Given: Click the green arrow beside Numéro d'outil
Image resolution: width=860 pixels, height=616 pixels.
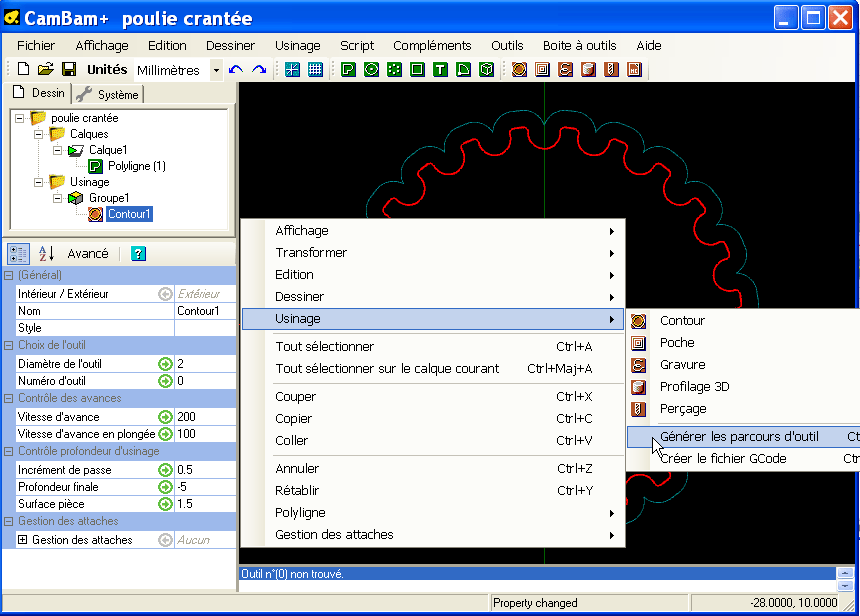Looking at the screenshot, I should coord(165,381).
